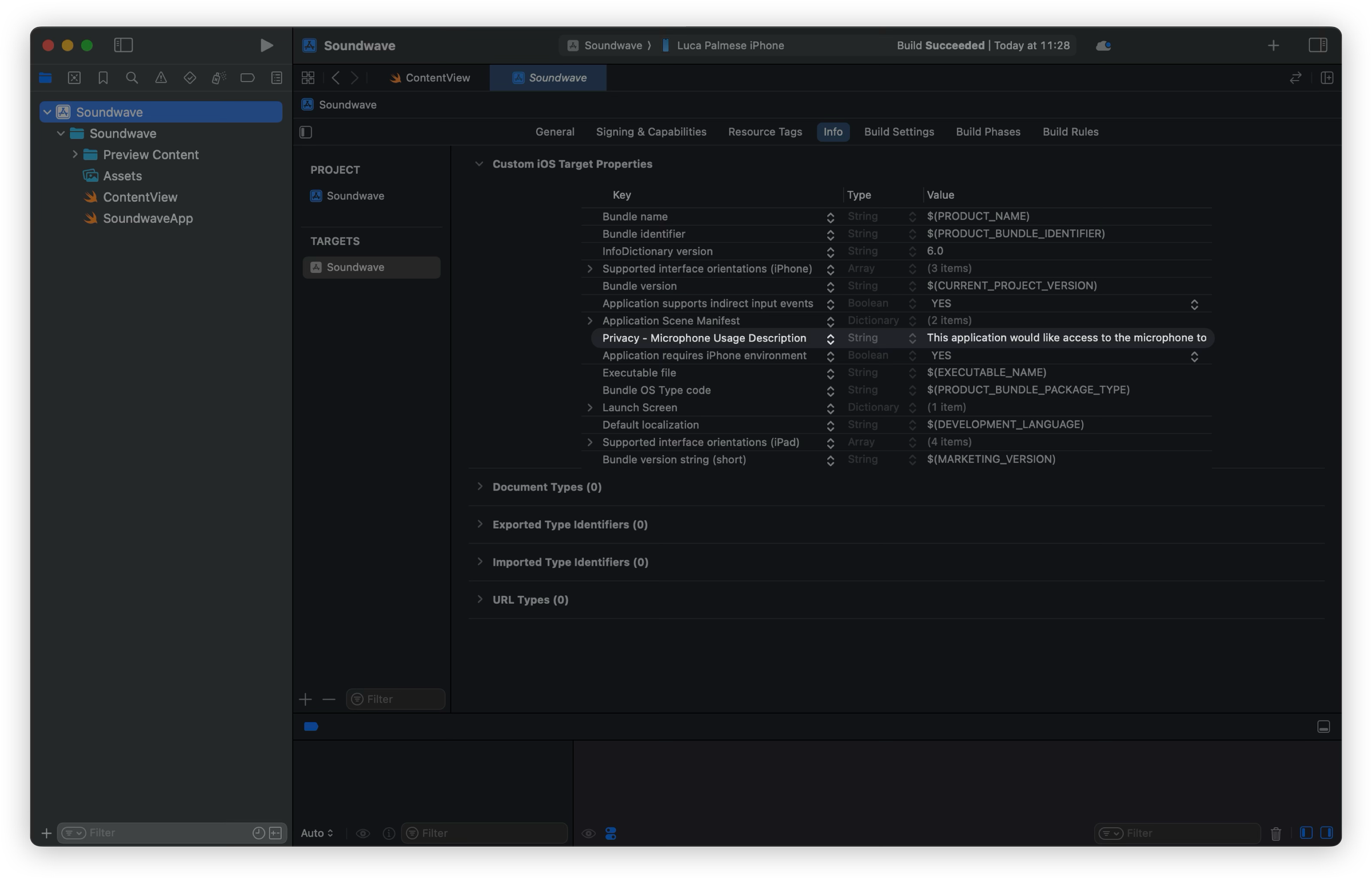Open the Breakpoint navigator

pos(246,78)
